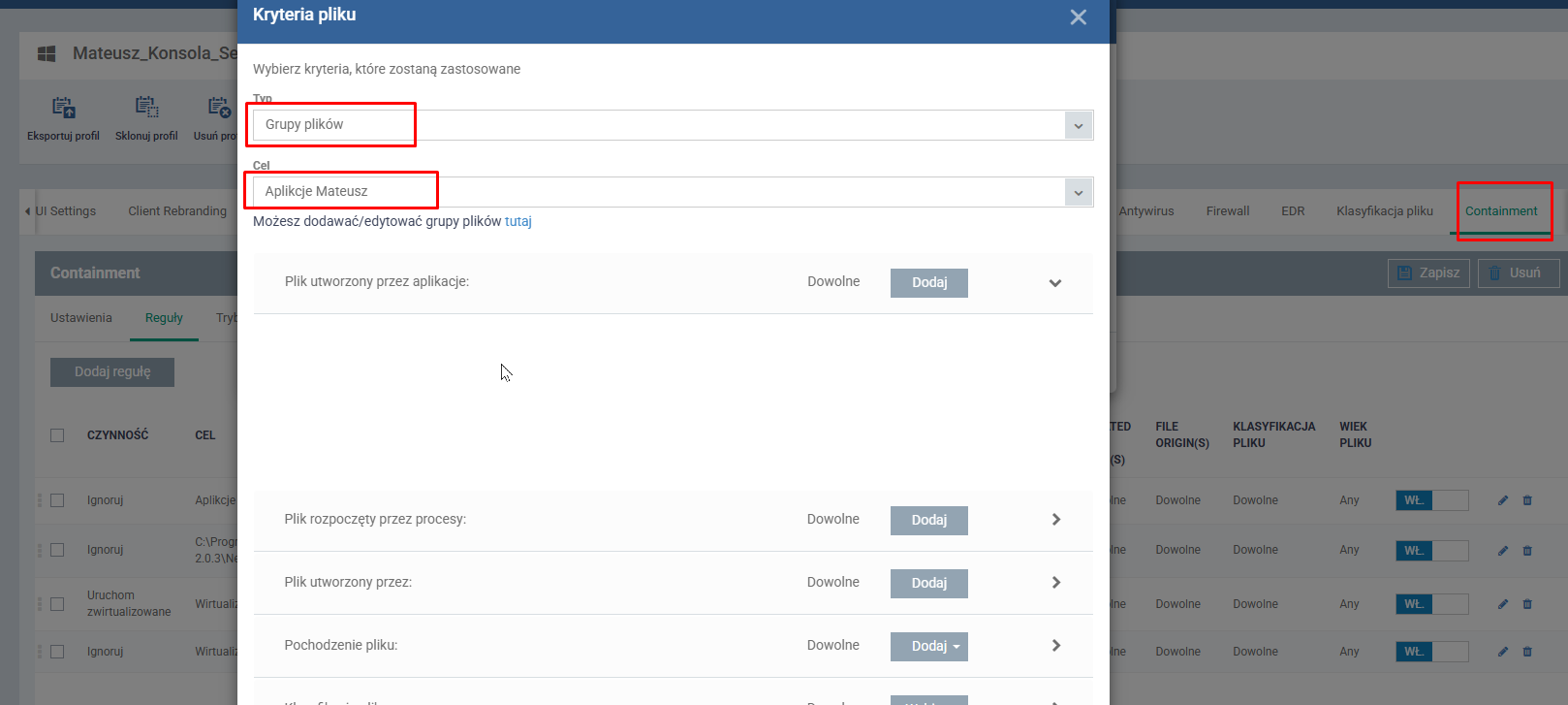Select the Containment tab
The width and height of the screenshot is (1568, 705).
point(1501,211)
